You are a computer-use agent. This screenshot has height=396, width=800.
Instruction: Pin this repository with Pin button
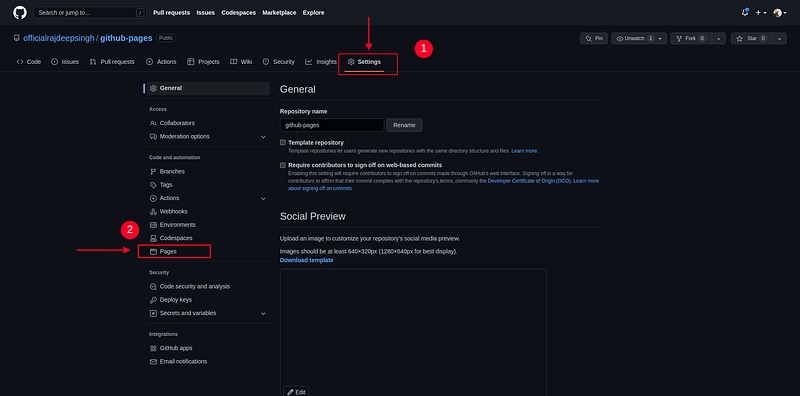594,38
